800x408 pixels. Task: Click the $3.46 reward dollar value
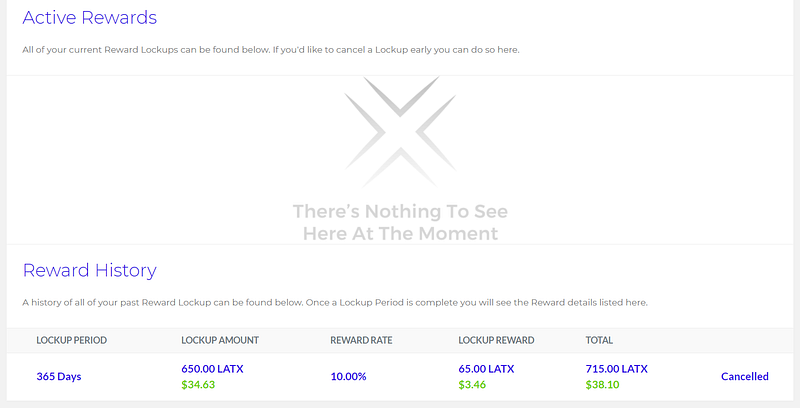[471, 384]
